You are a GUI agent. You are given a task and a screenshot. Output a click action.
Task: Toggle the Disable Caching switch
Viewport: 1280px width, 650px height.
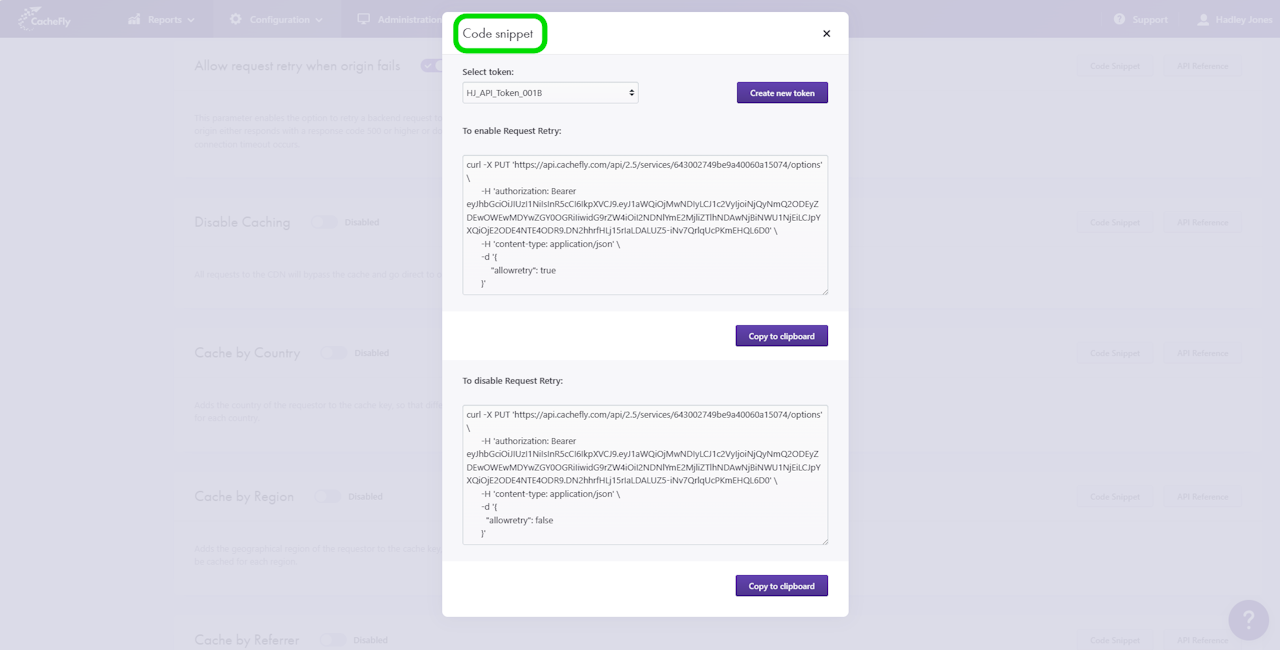click(324, 222)
